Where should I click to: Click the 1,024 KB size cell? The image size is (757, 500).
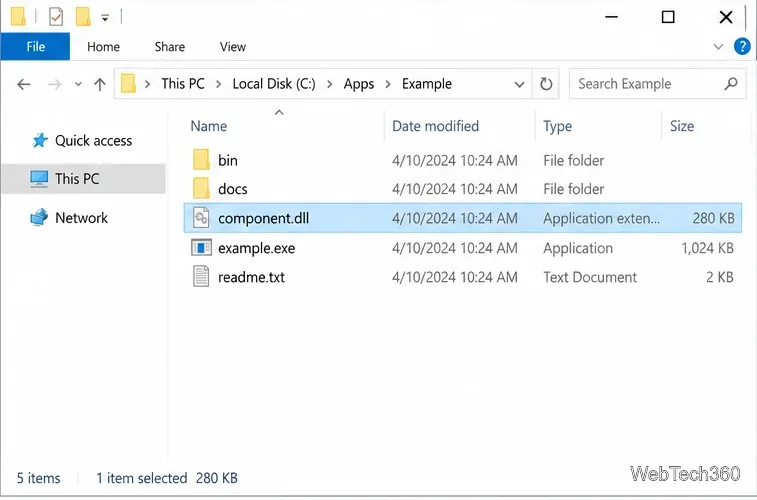[708, 248]
